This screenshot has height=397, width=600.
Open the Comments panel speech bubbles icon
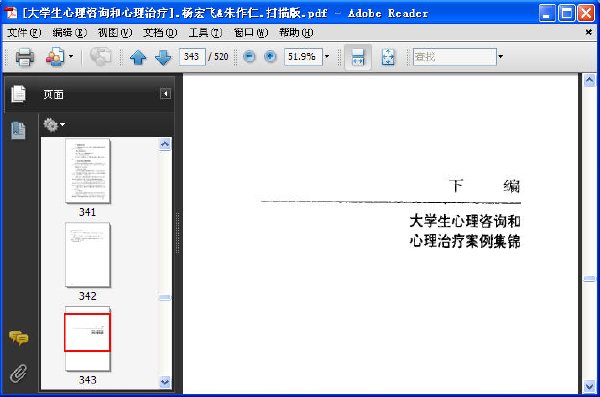tap(18, 338)
